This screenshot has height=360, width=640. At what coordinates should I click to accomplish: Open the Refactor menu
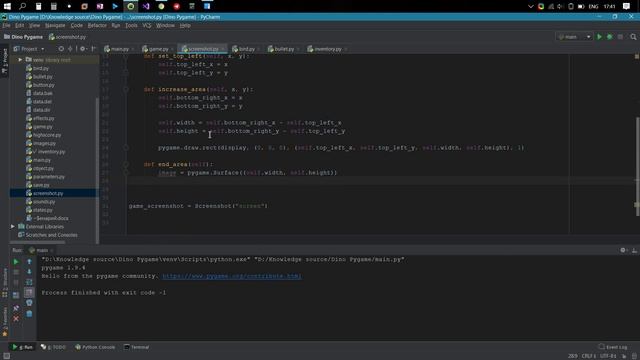point(97,25)
